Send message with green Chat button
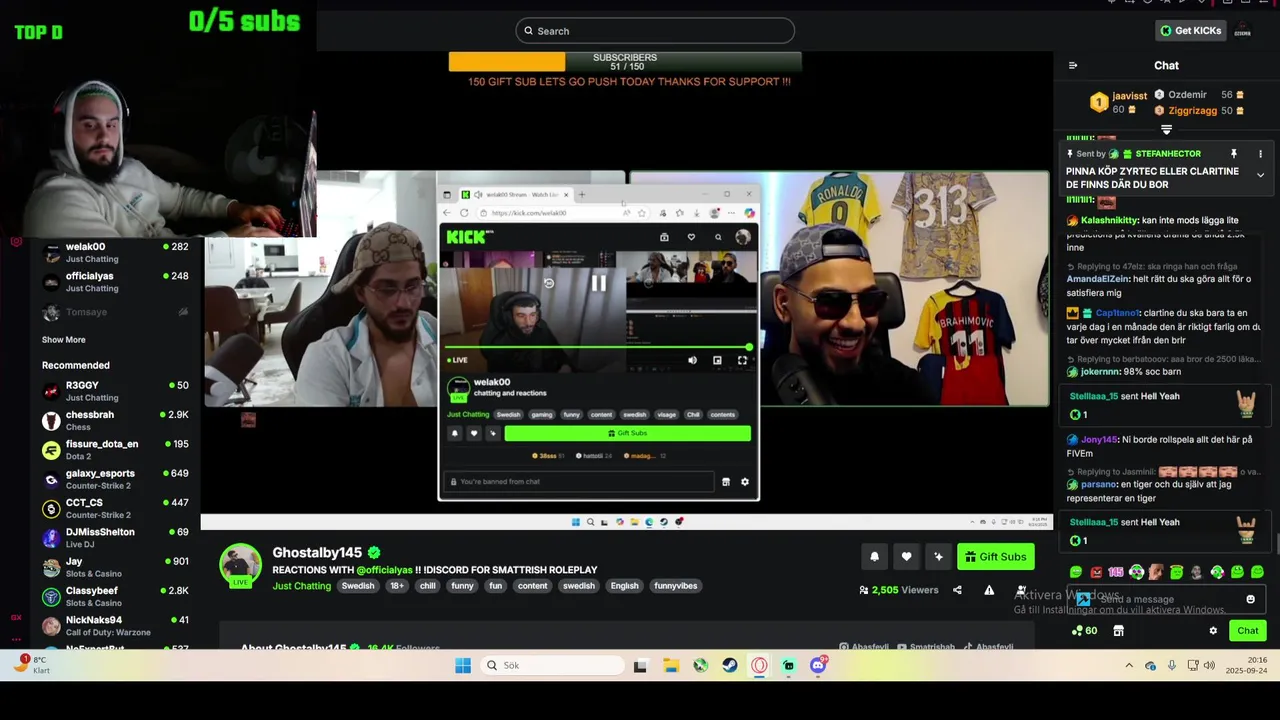The height and width of the screenshot is (720, 1280). pos(1247,631)
